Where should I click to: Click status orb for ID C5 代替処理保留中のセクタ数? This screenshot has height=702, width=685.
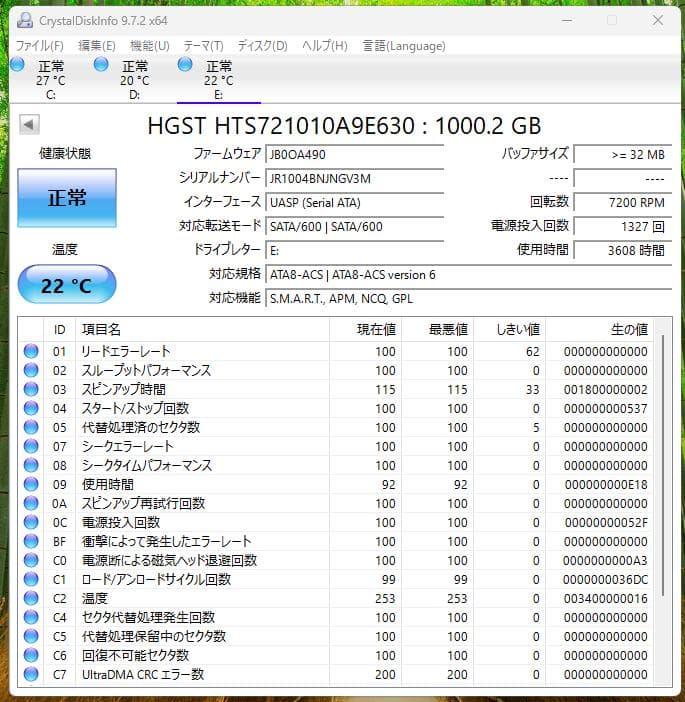31,636
